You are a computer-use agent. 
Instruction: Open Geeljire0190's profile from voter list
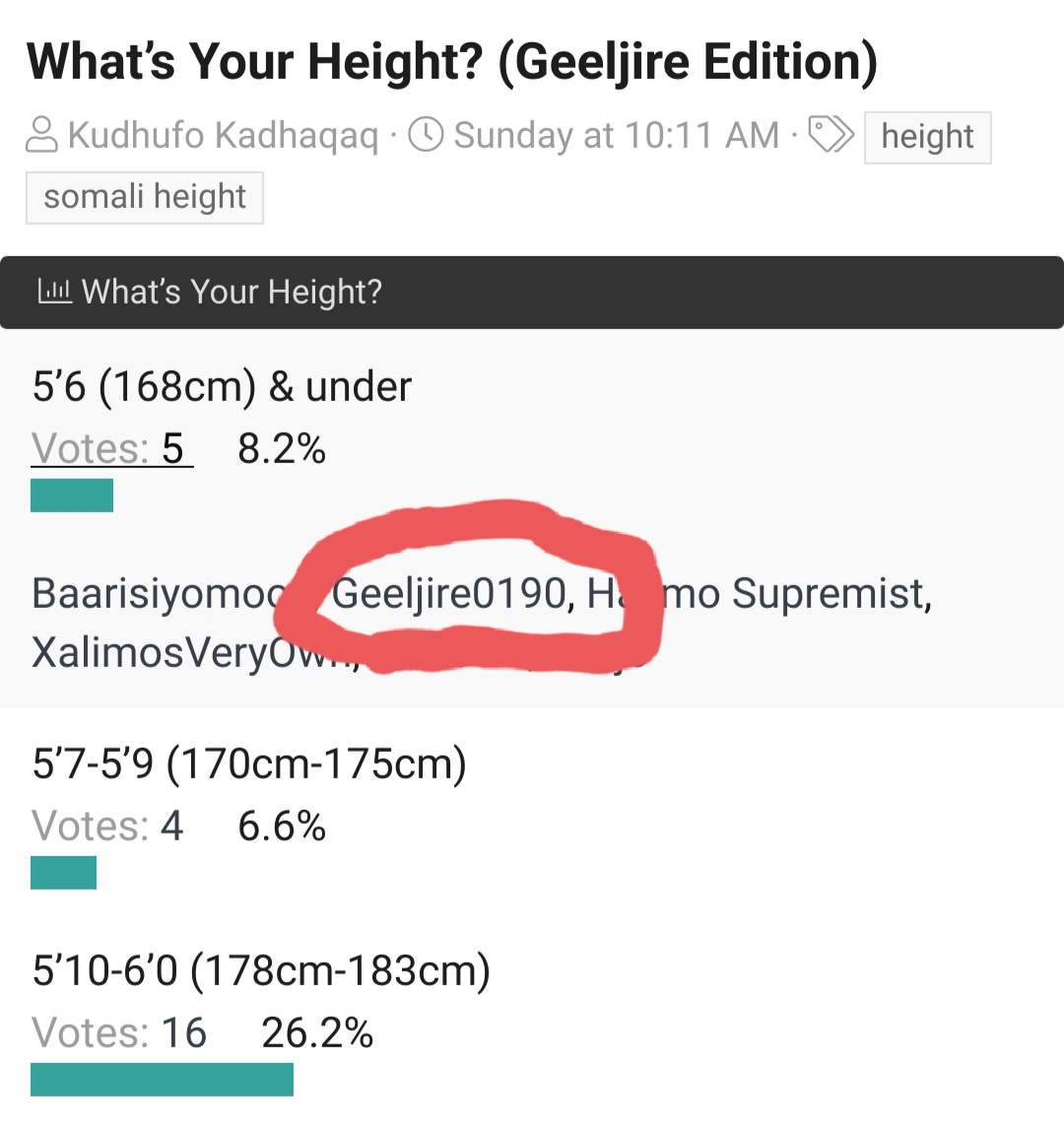[453, 594]
